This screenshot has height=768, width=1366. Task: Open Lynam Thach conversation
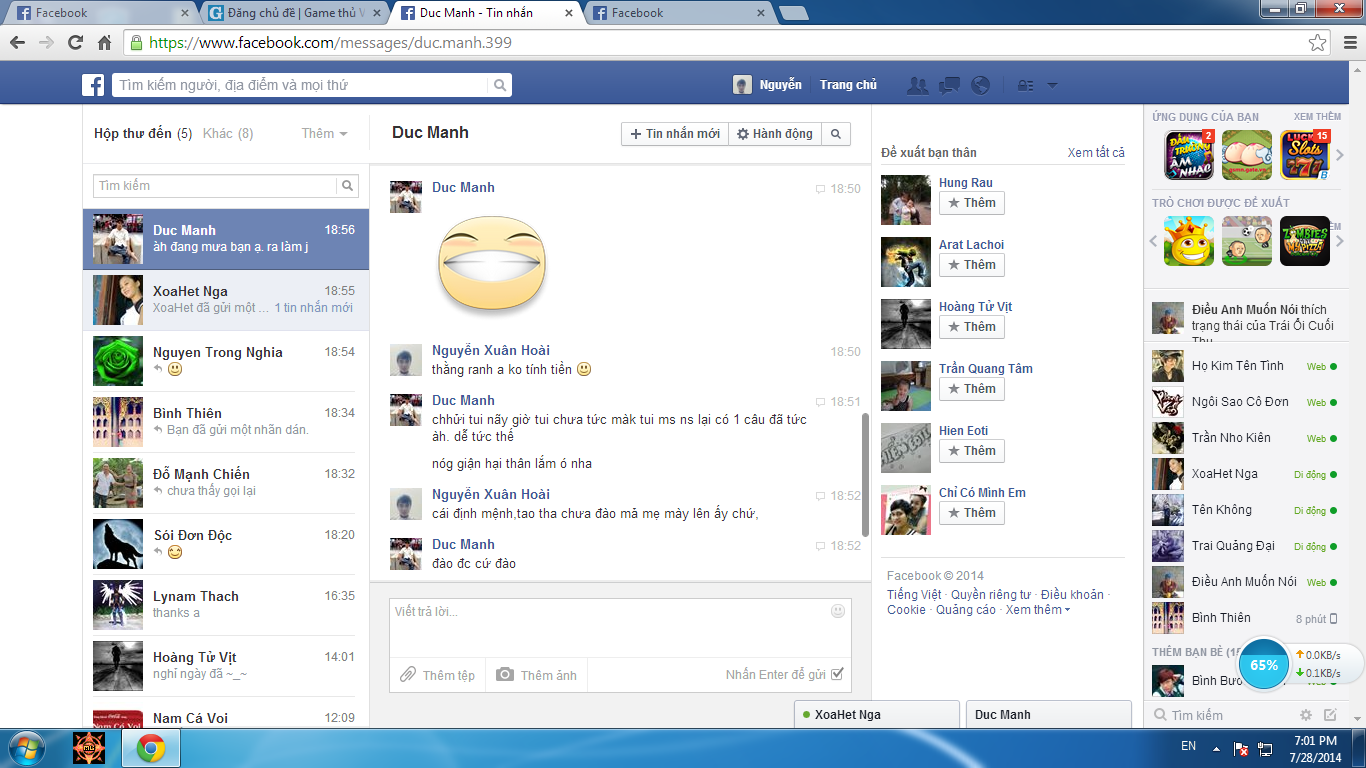pyautogui.click(x=226, y=605)
